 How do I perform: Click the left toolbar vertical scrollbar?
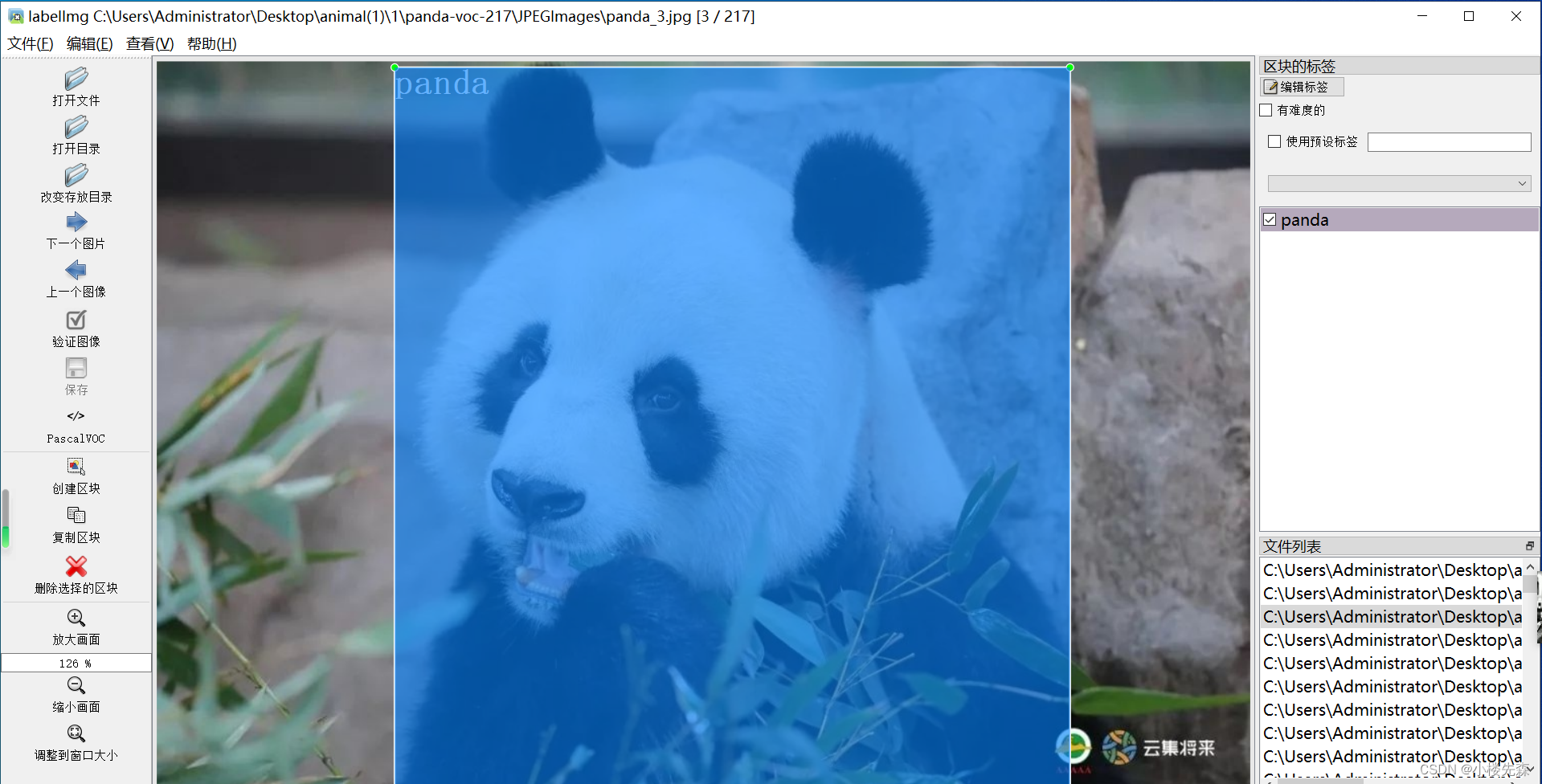pos(6,518)
